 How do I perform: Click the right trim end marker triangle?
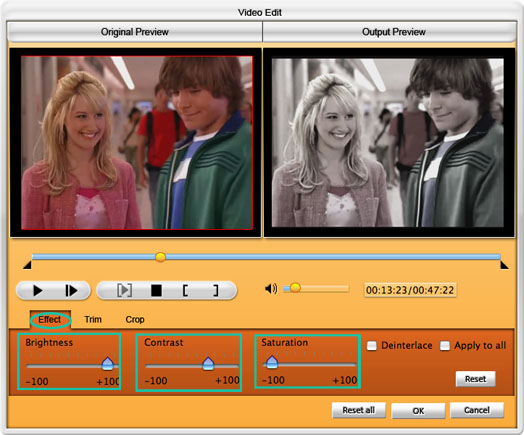504,265
